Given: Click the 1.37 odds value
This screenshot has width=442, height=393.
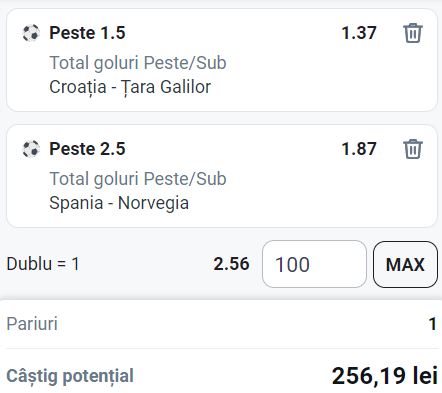Looking at the screenshot, I should pyautogui.click(x=359, y=33).
